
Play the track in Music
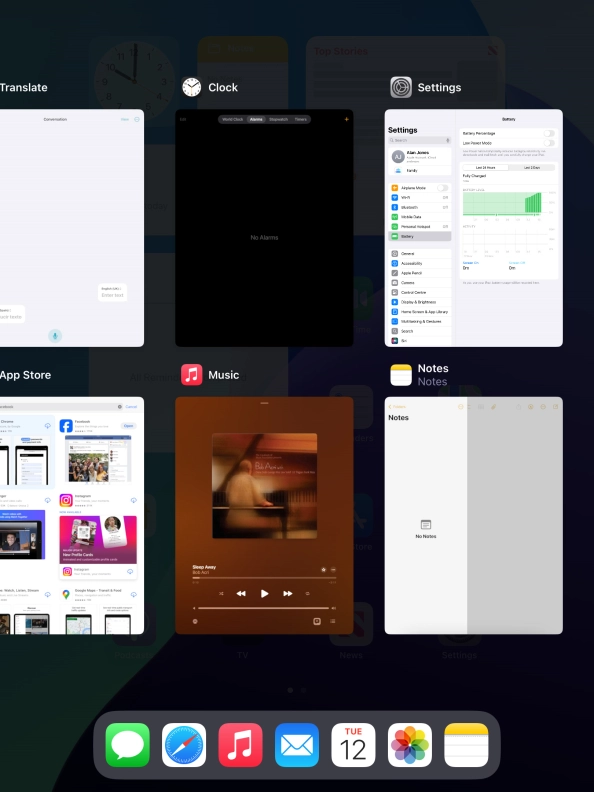click(264, 593)
